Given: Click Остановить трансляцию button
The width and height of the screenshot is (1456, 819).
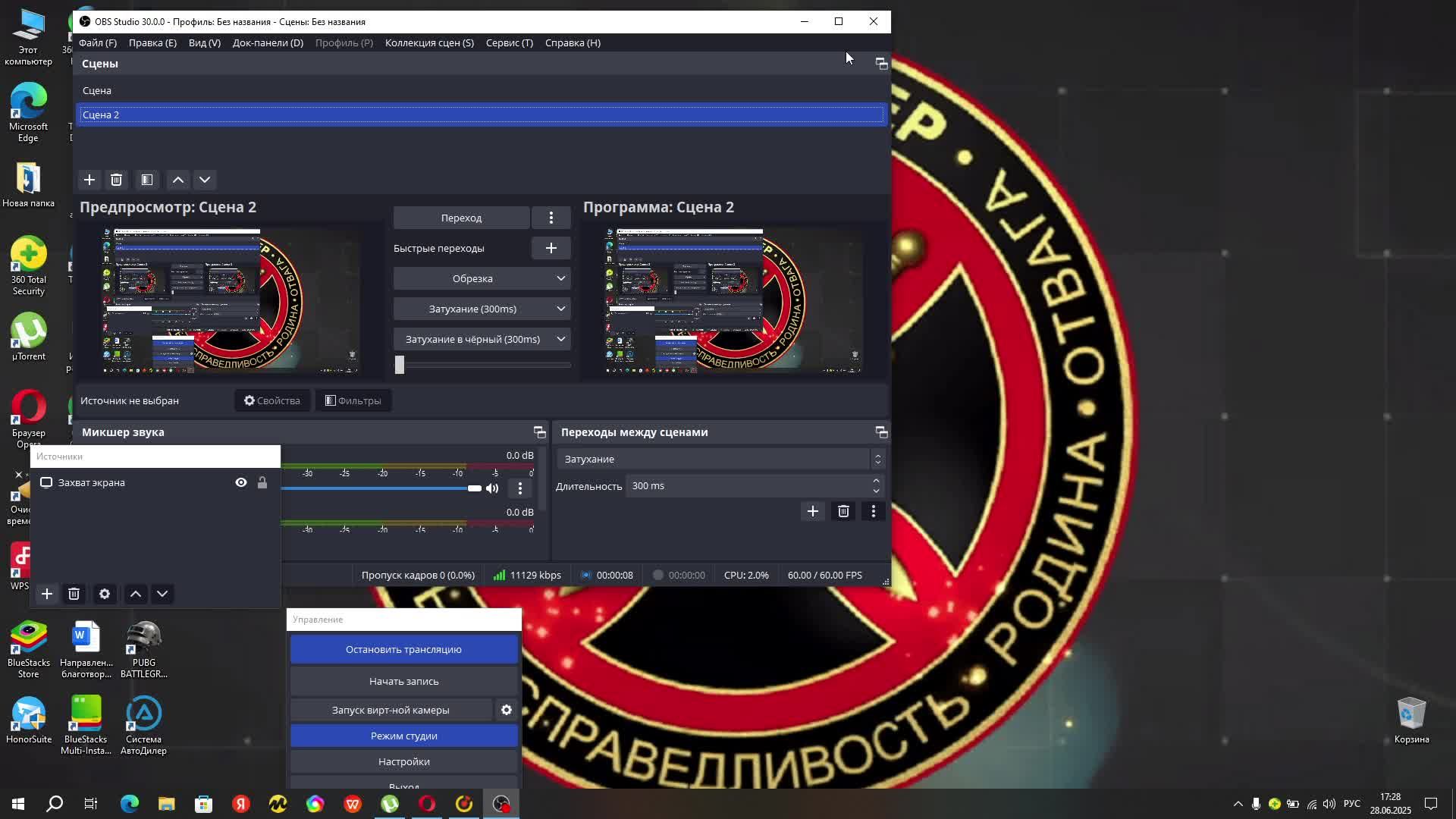Looking at the screenshot, I should tap(403, 649).
